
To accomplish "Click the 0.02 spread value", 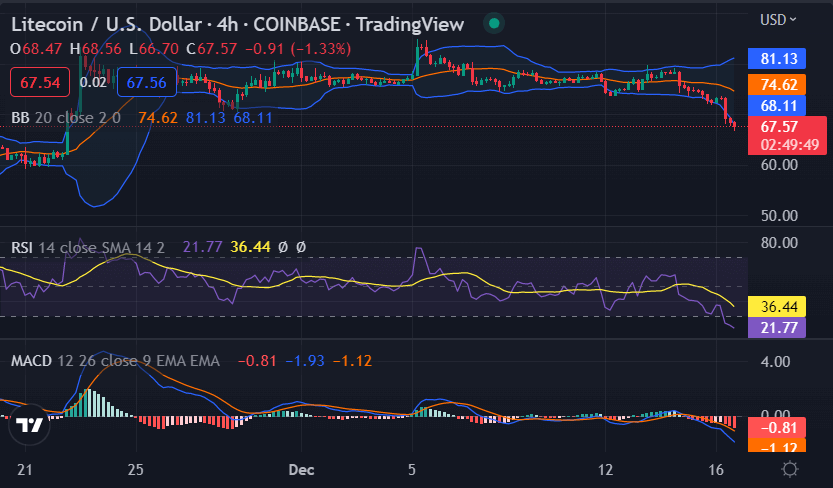I will (93, 82).
